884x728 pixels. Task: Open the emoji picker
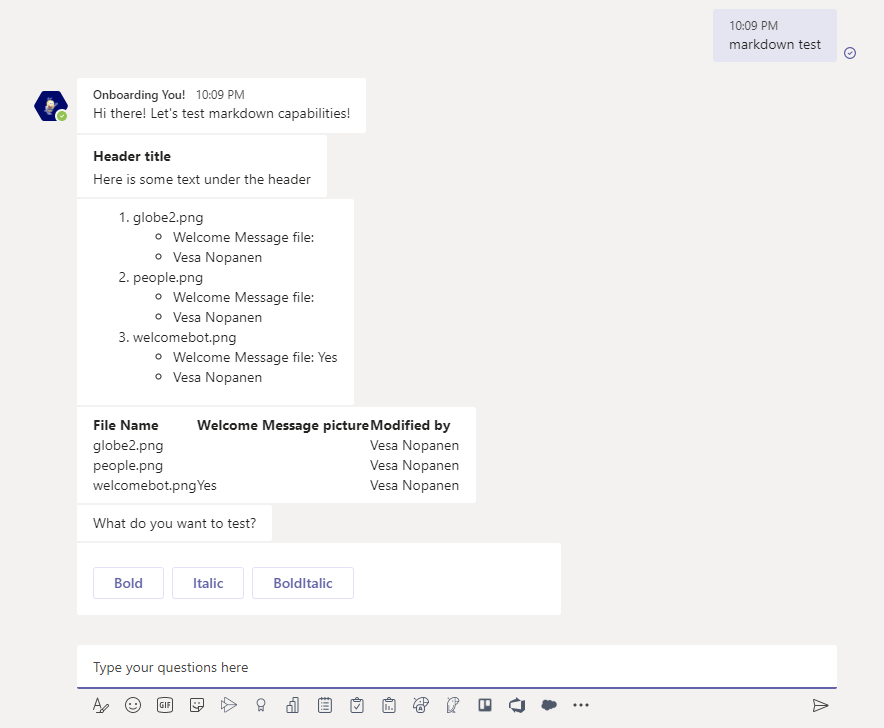[133, 705]
